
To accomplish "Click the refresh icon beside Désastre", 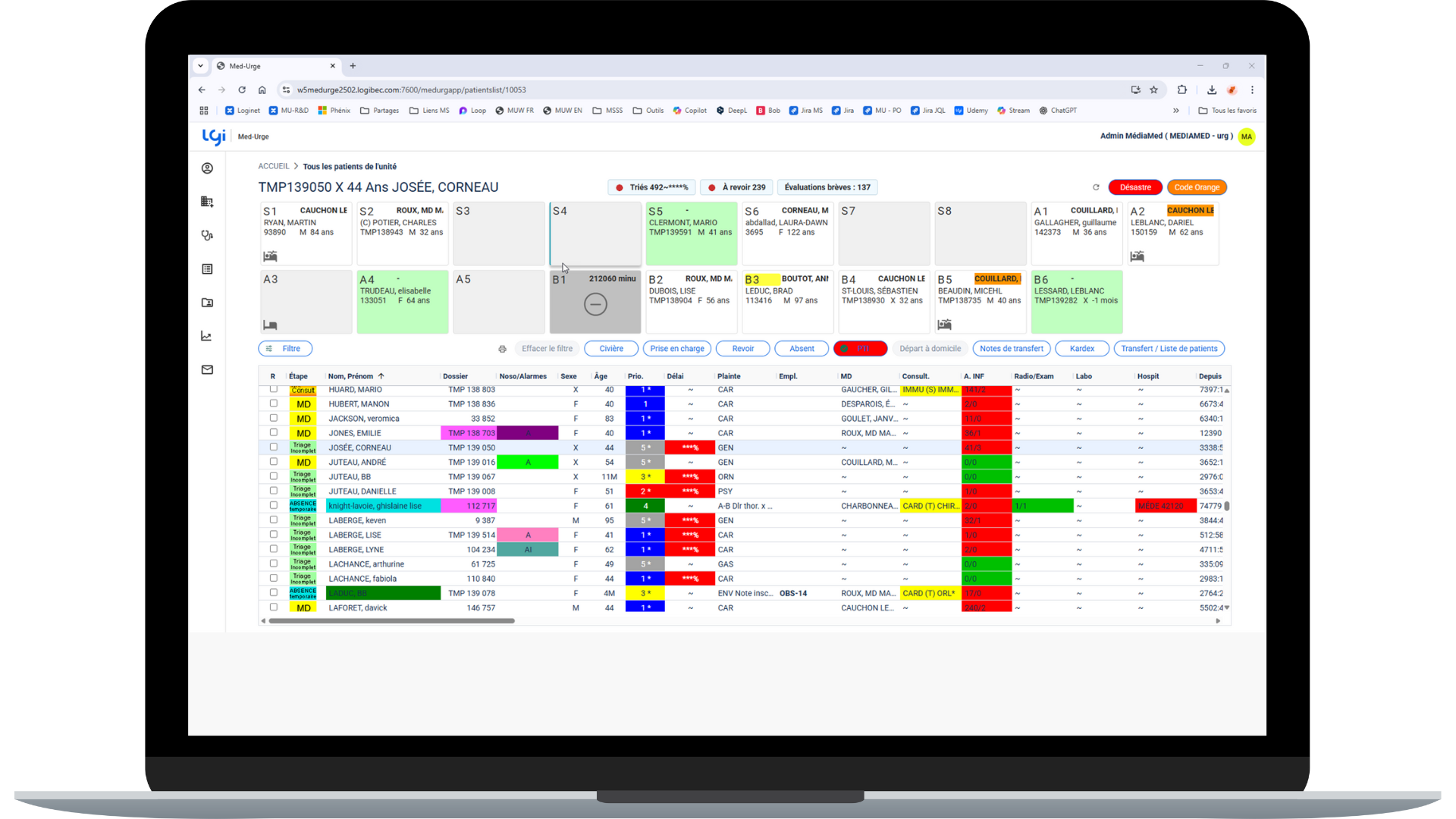I will 1096,187.
